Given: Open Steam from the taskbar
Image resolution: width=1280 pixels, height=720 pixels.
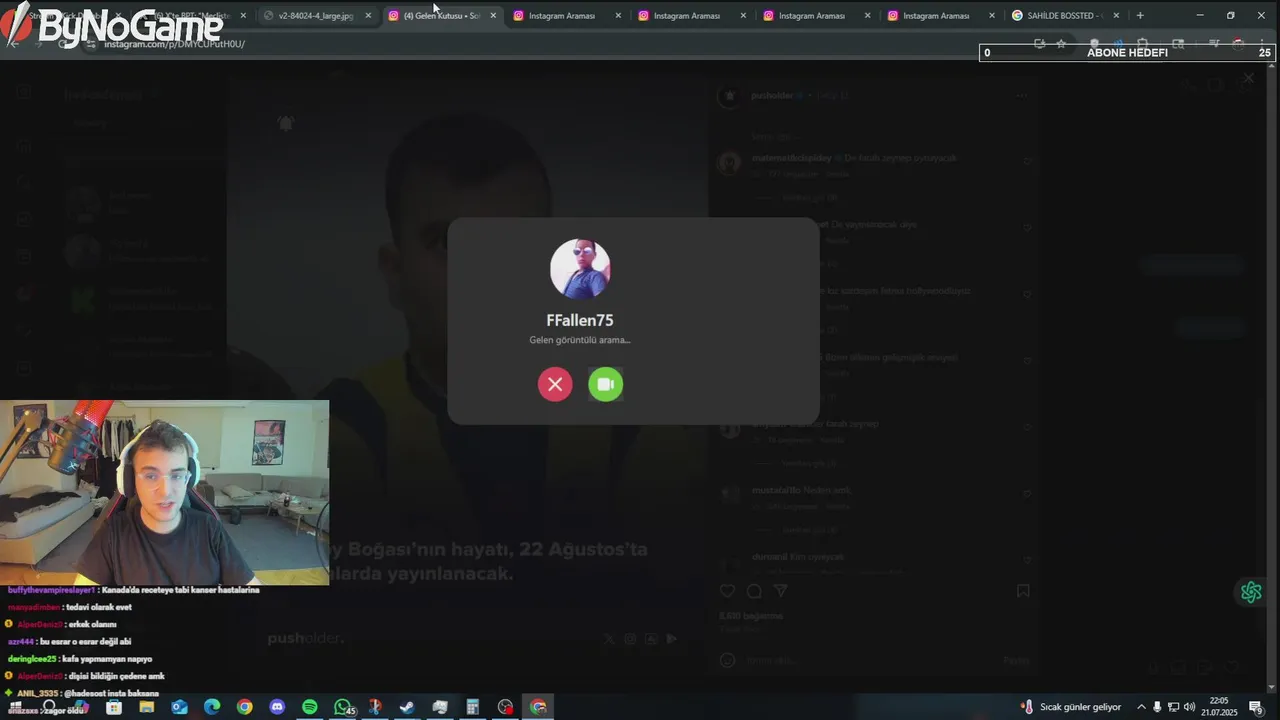Looking at the screenshot, I should [407, 707].
